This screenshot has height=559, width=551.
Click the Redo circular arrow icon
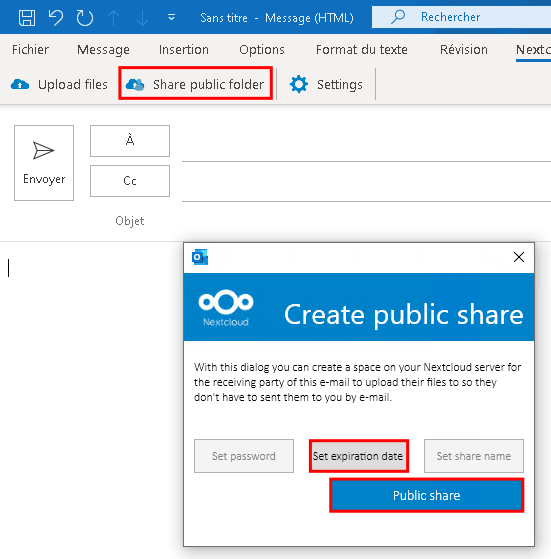point(84,17)
